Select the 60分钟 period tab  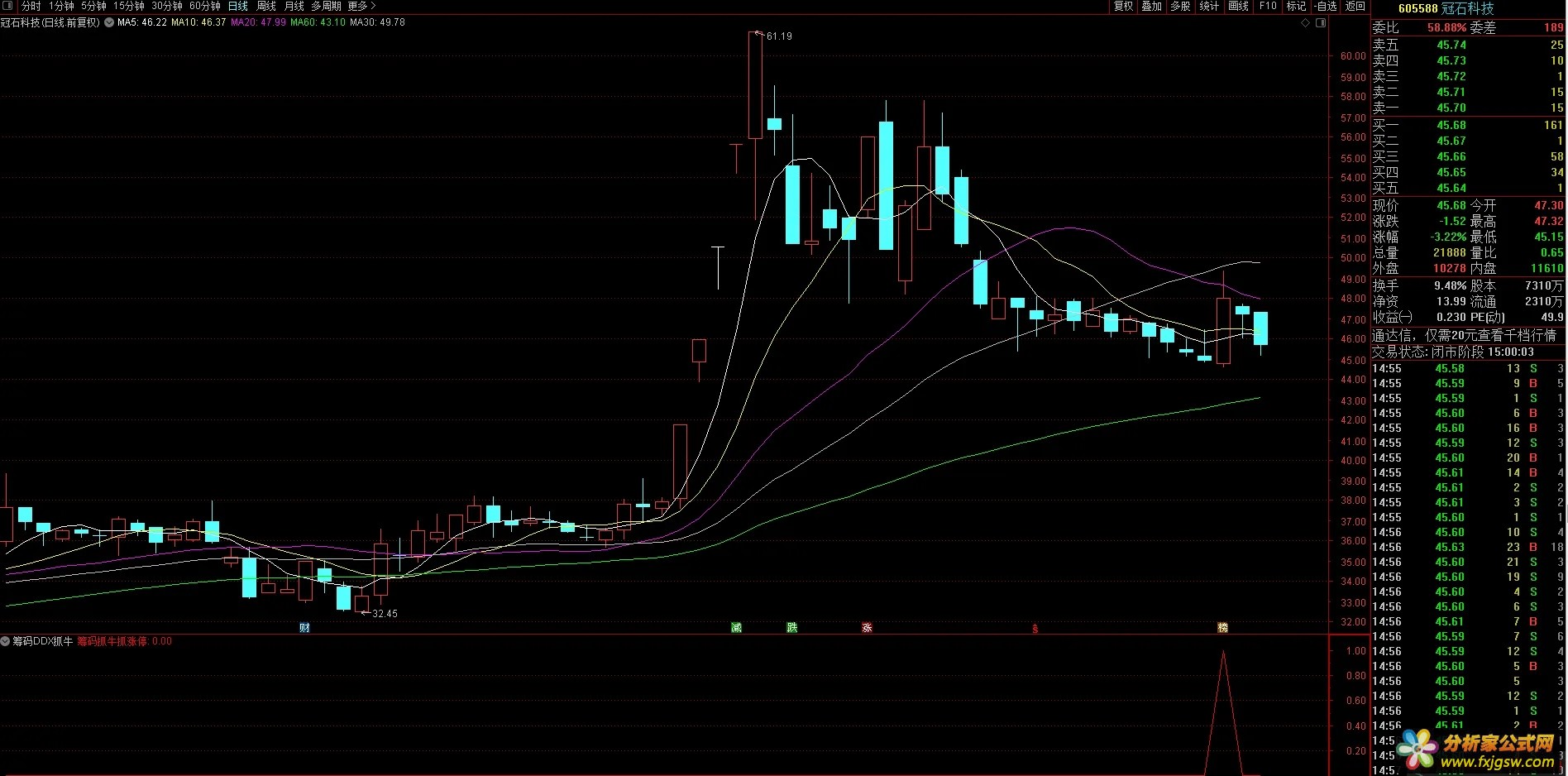point(205,6)
